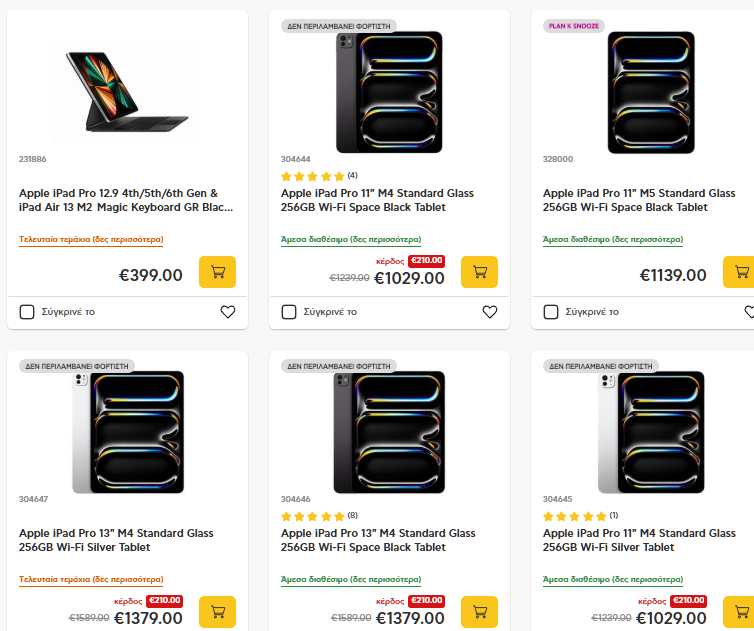Tick compare checkbox for Magic Keyboard

pos(27,312)
